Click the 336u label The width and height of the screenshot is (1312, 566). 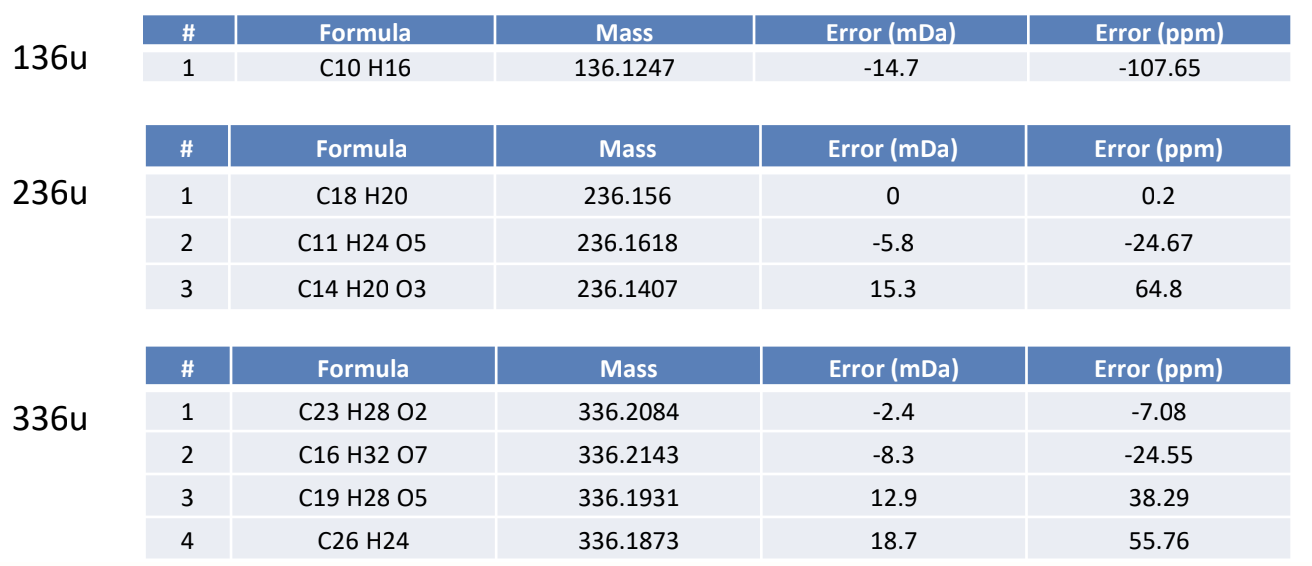50,417
